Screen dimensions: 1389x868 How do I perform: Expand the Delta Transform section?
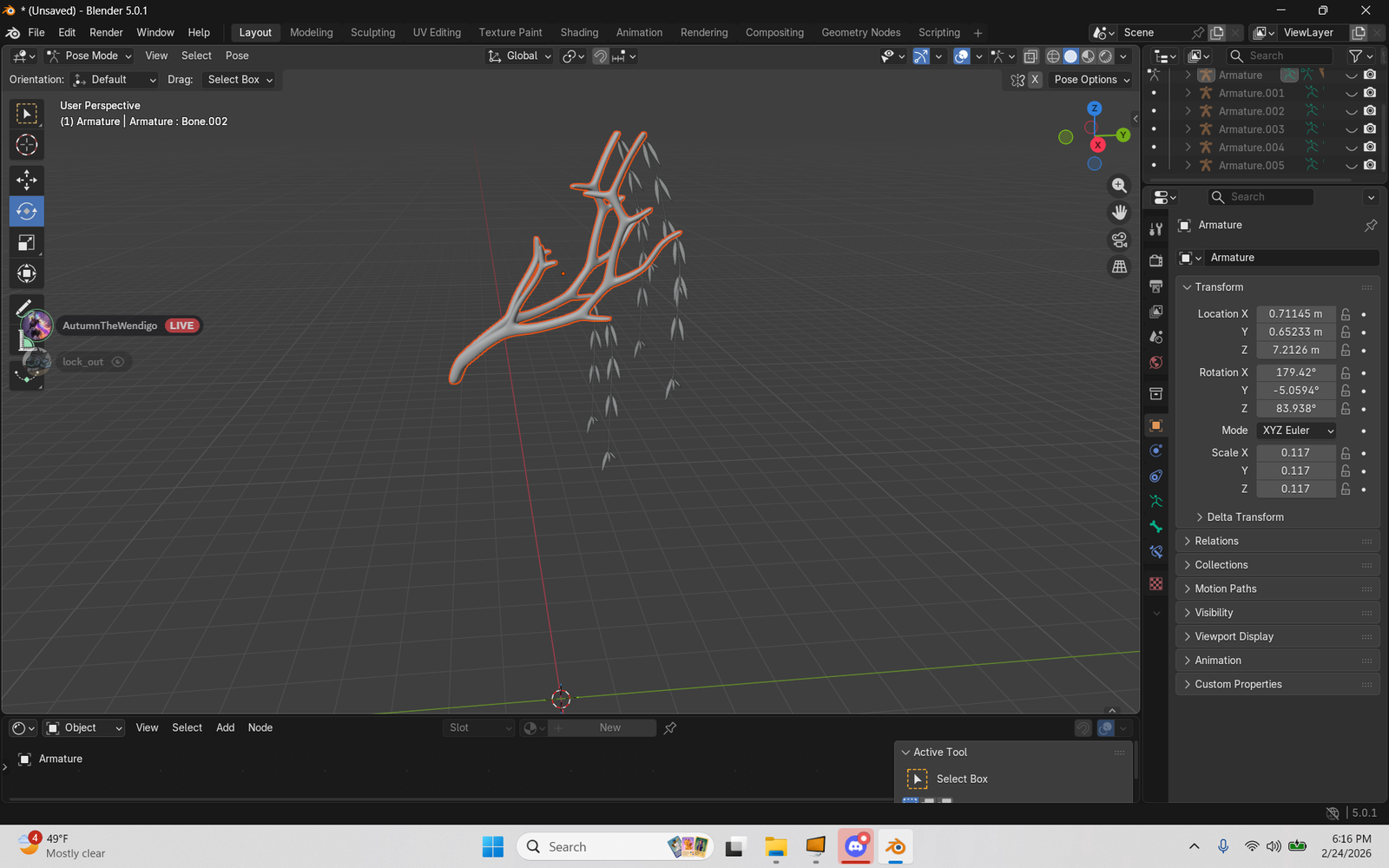tap(1245, 517)
